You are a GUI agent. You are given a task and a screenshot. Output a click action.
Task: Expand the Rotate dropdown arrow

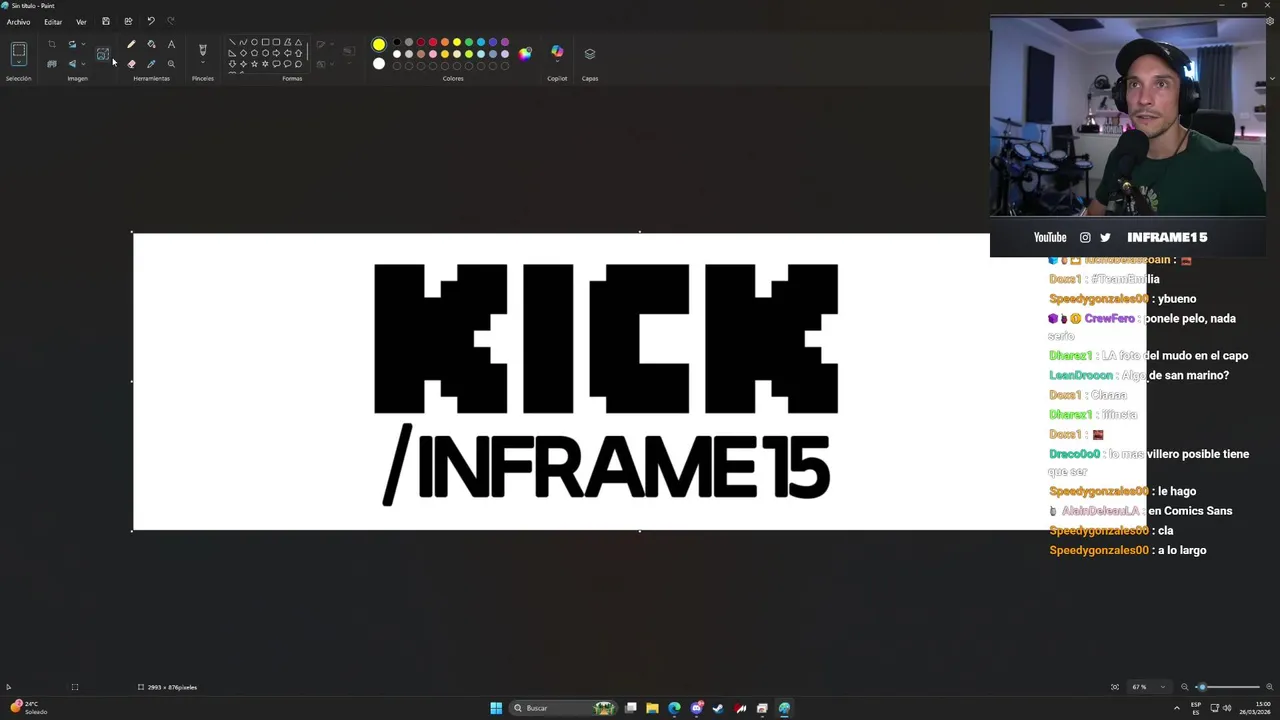pyautogui.click(x=83, y=44)
